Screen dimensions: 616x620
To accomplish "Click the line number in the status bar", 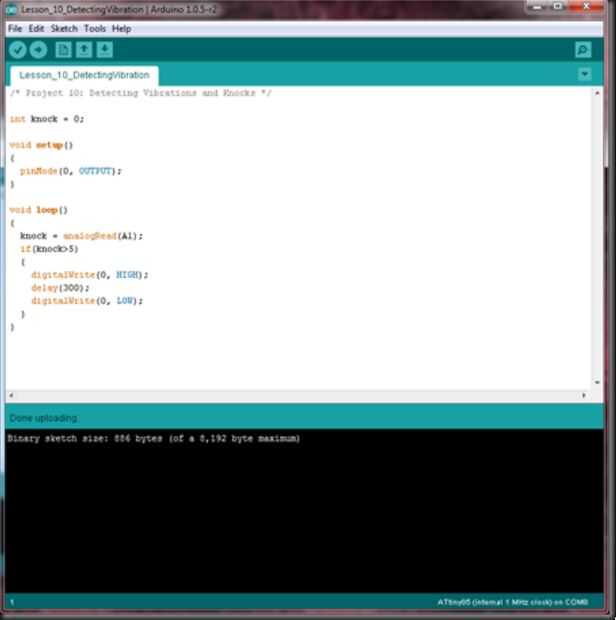I will [x=12, y=602].
